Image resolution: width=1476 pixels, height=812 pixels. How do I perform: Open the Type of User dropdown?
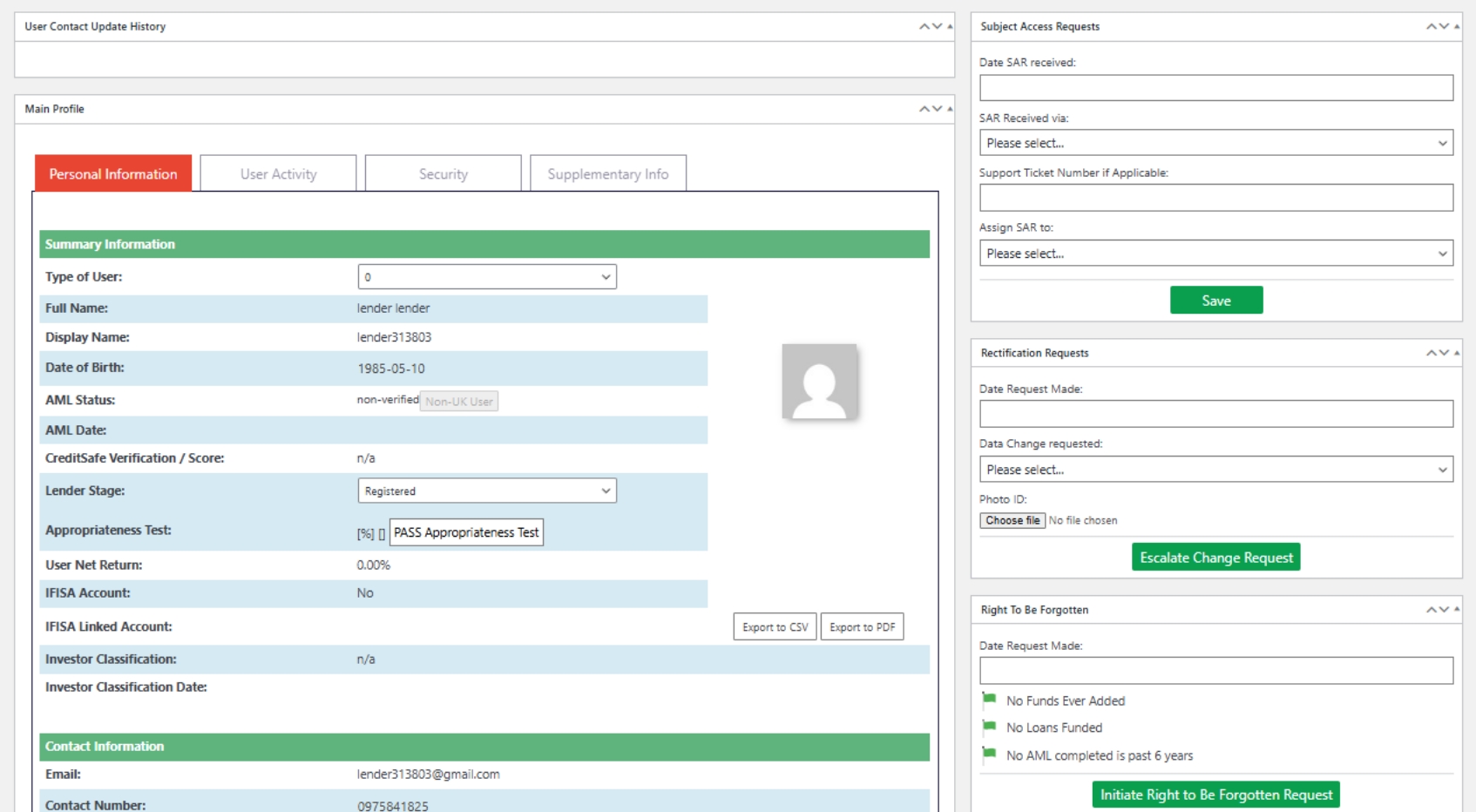pos(486,277)
